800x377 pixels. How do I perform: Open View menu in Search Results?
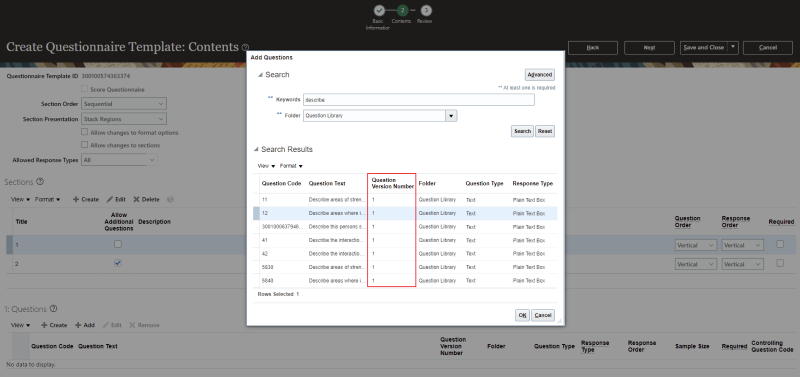(266, 166)
